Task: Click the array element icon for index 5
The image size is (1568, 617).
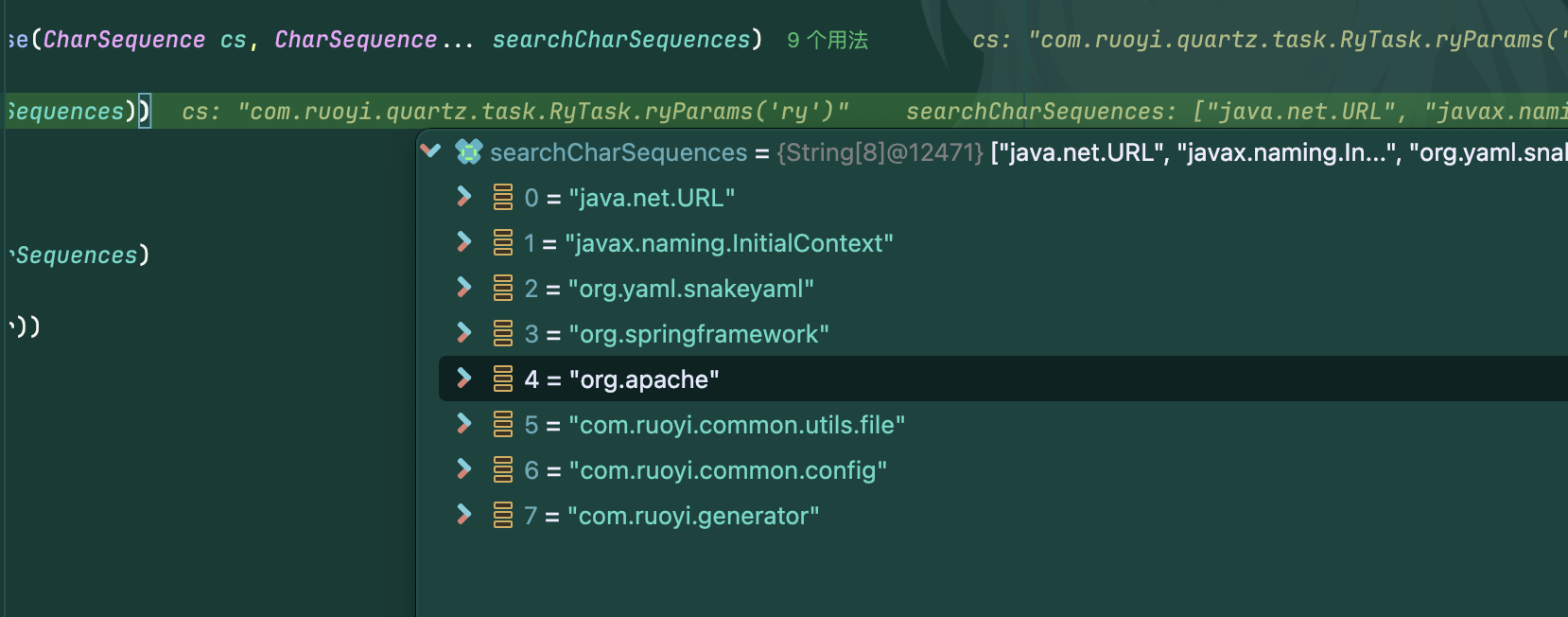Action: click(503, 424)
